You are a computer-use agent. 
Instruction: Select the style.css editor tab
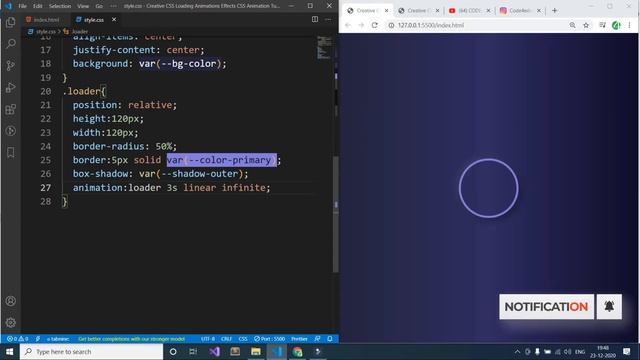[x=93, y=20]
